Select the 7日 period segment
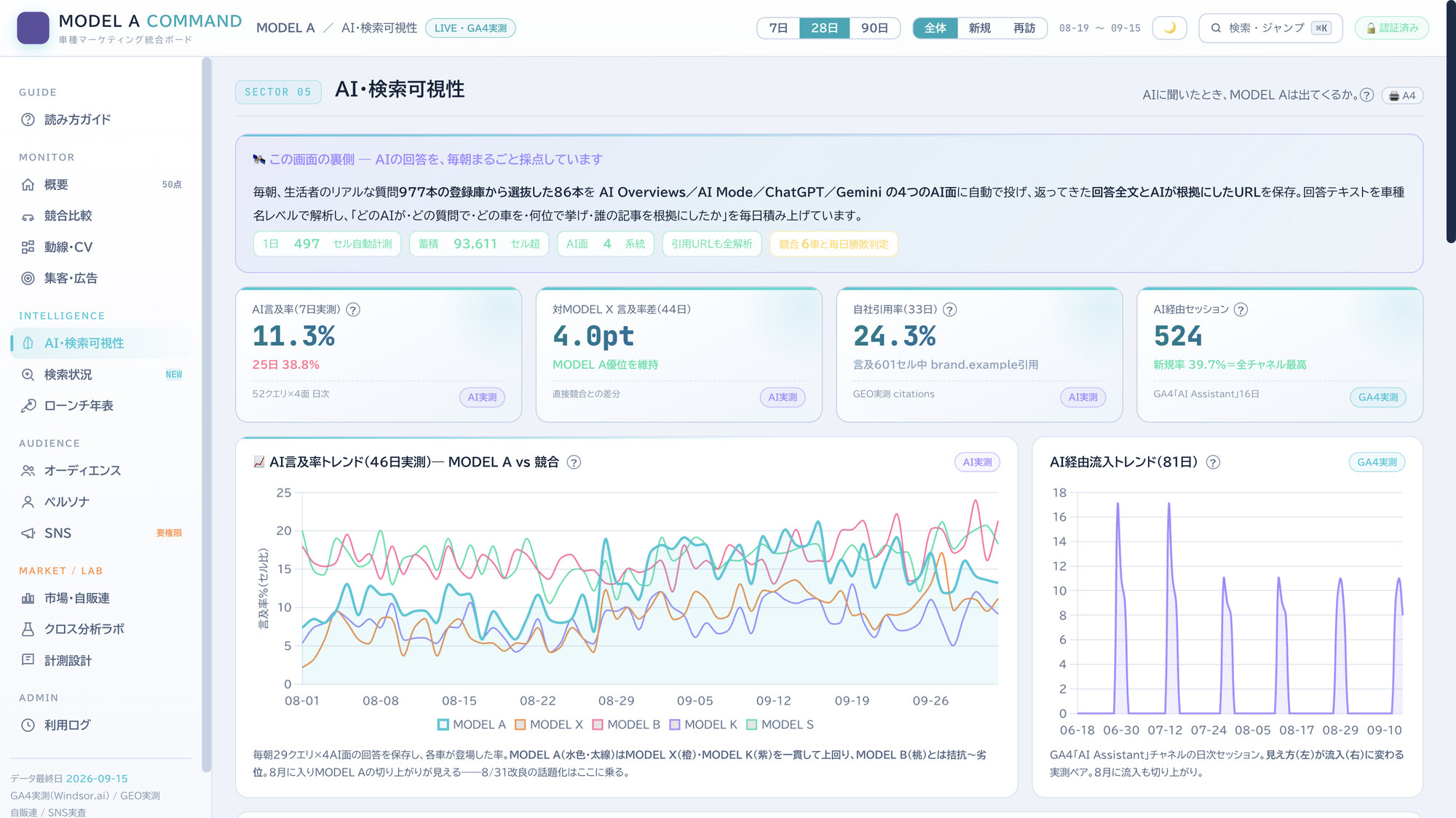This screenshot has width=1456, height=818. pos(778,28)
